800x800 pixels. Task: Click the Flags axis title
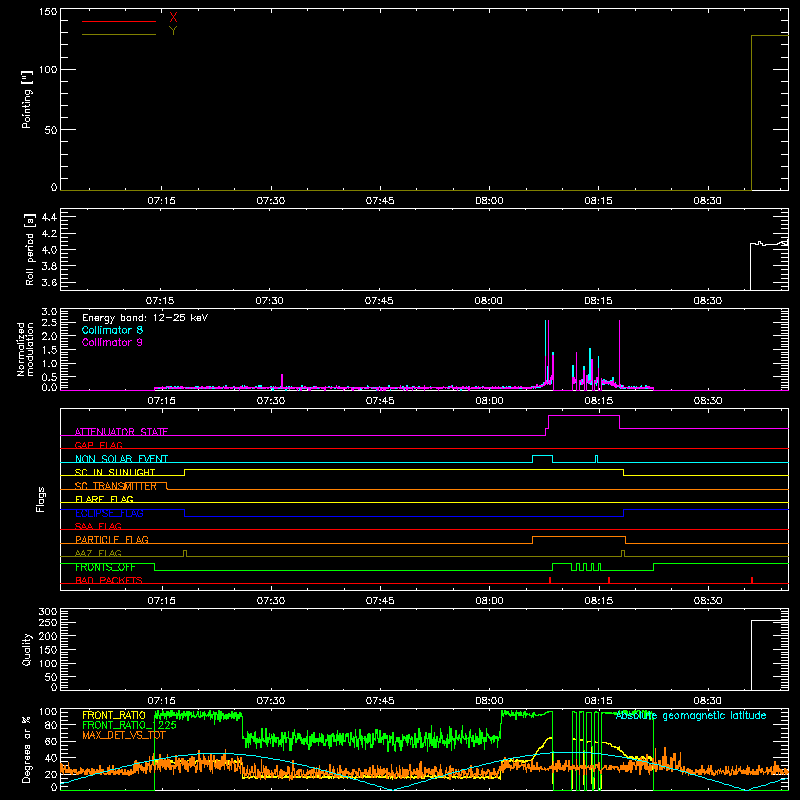[x=40, y=499]
